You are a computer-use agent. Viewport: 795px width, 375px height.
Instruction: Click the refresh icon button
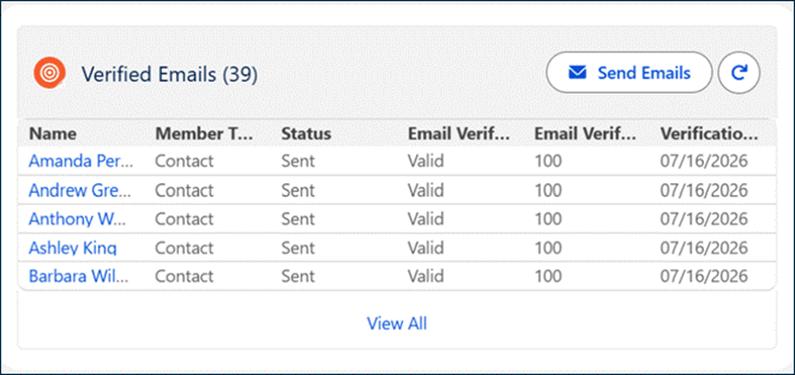coord(739,73)
